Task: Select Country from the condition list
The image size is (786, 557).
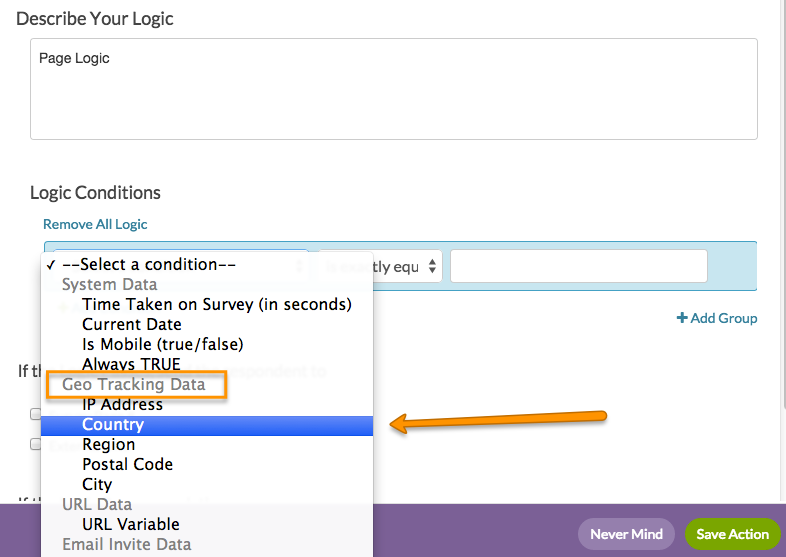Action: point(113,425)
